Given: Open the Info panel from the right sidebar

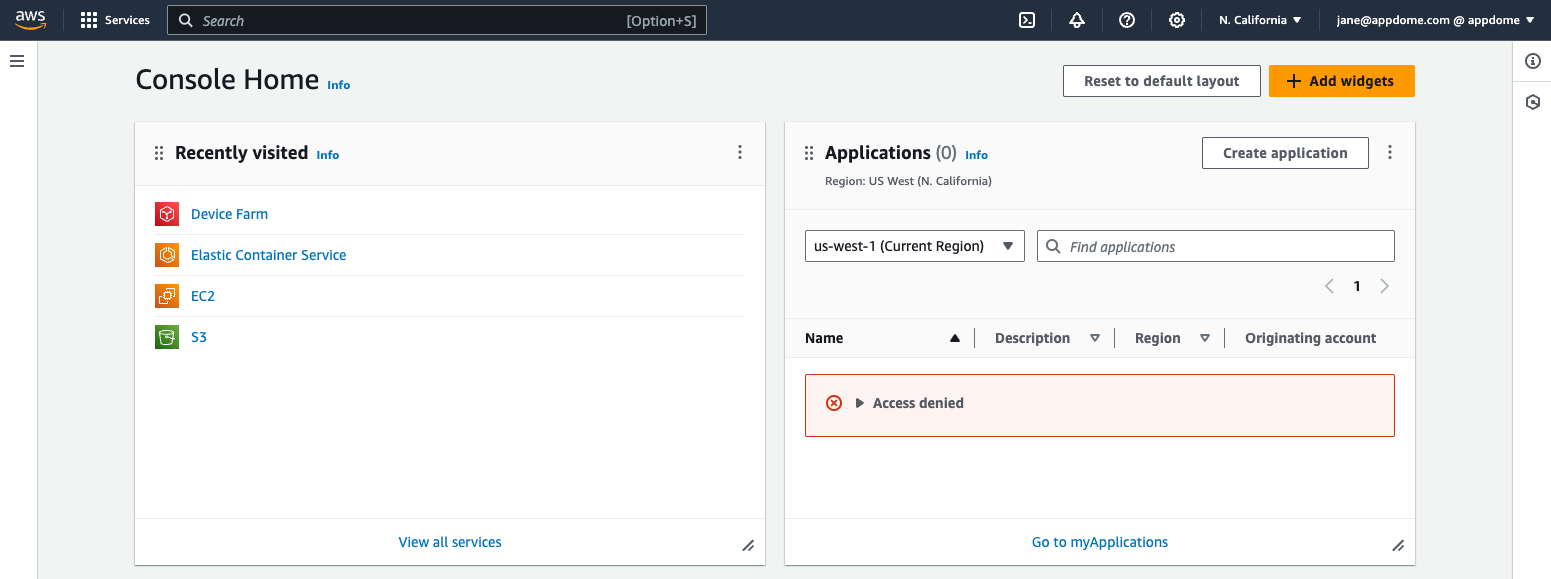Looking at the screenshot, I should (1532, 61).
